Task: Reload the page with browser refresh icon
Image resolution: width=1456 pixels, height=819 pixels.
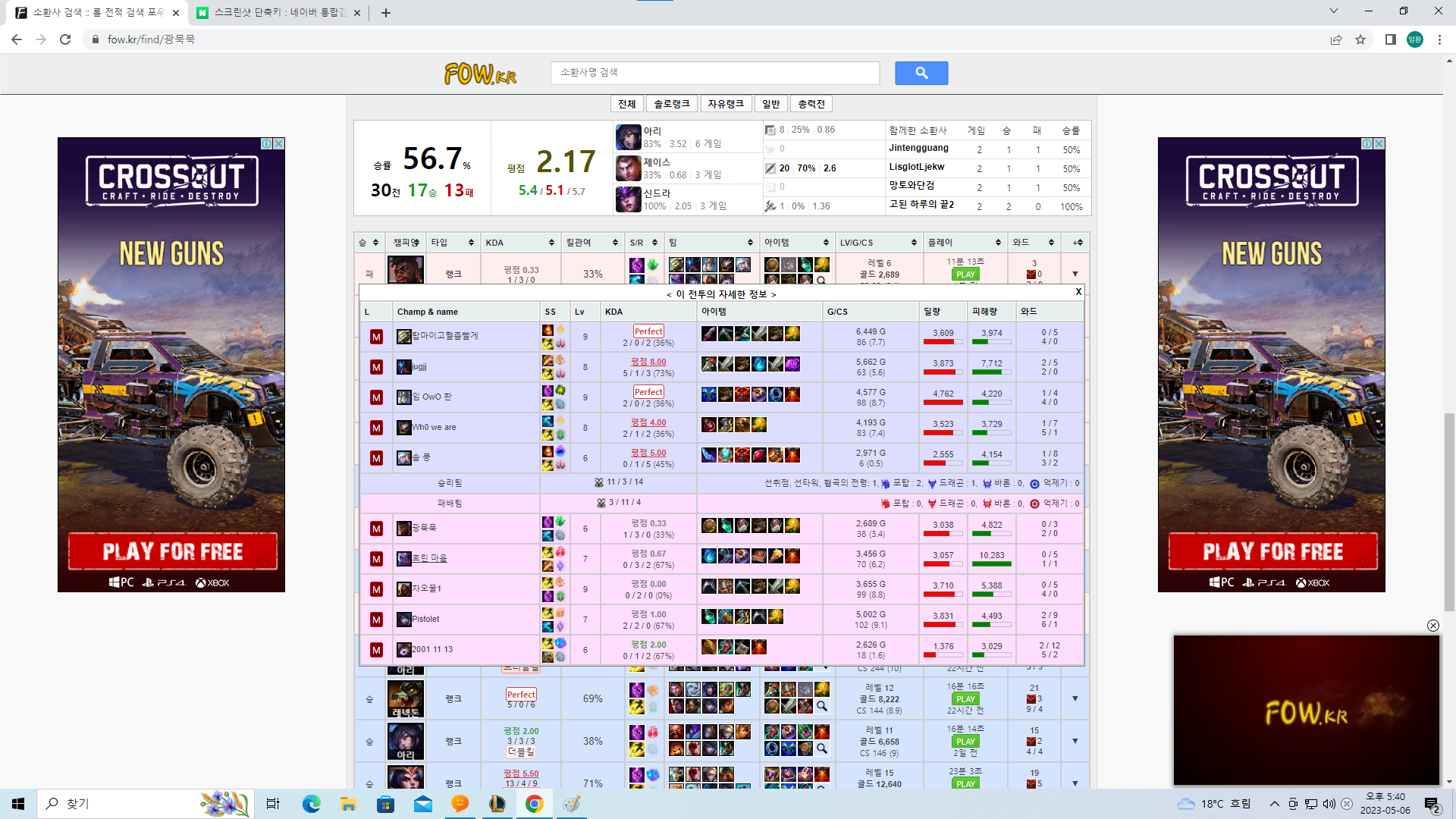Action: (65, 39)
